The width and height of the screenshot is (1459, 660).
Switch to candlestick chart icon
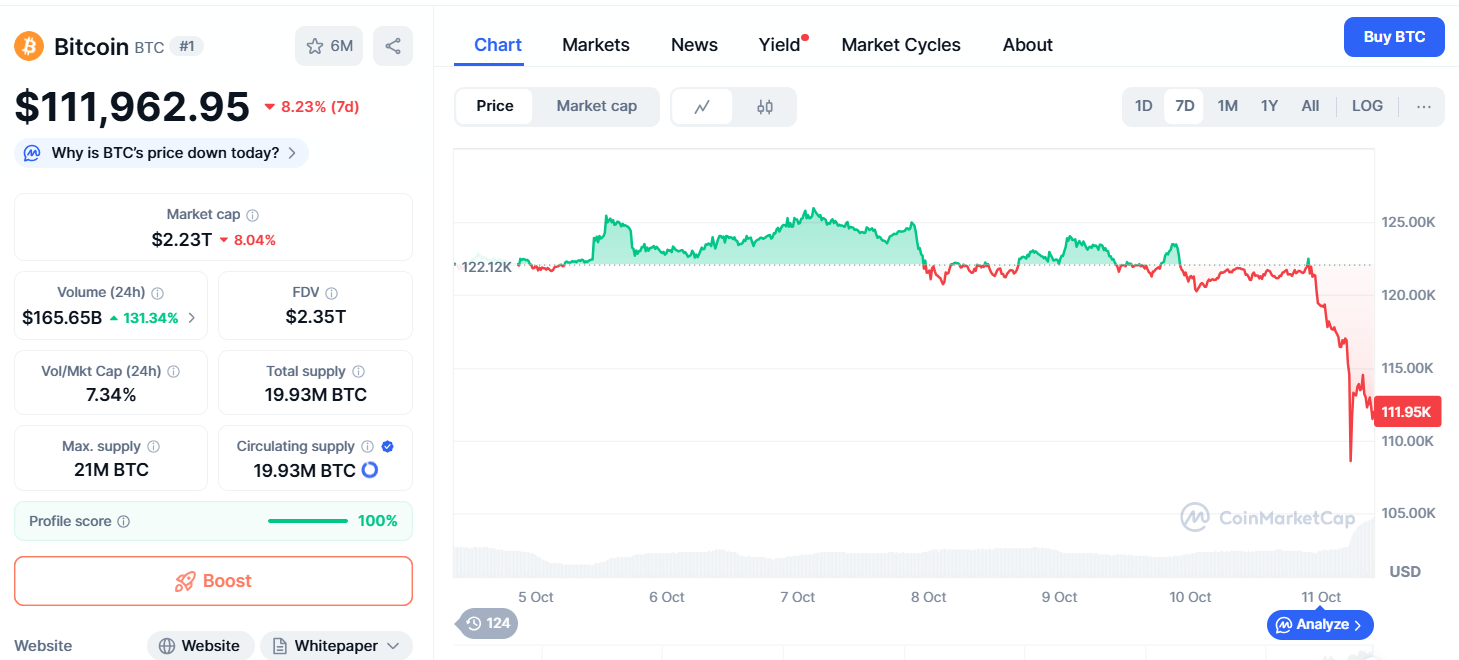pos(765,107)
